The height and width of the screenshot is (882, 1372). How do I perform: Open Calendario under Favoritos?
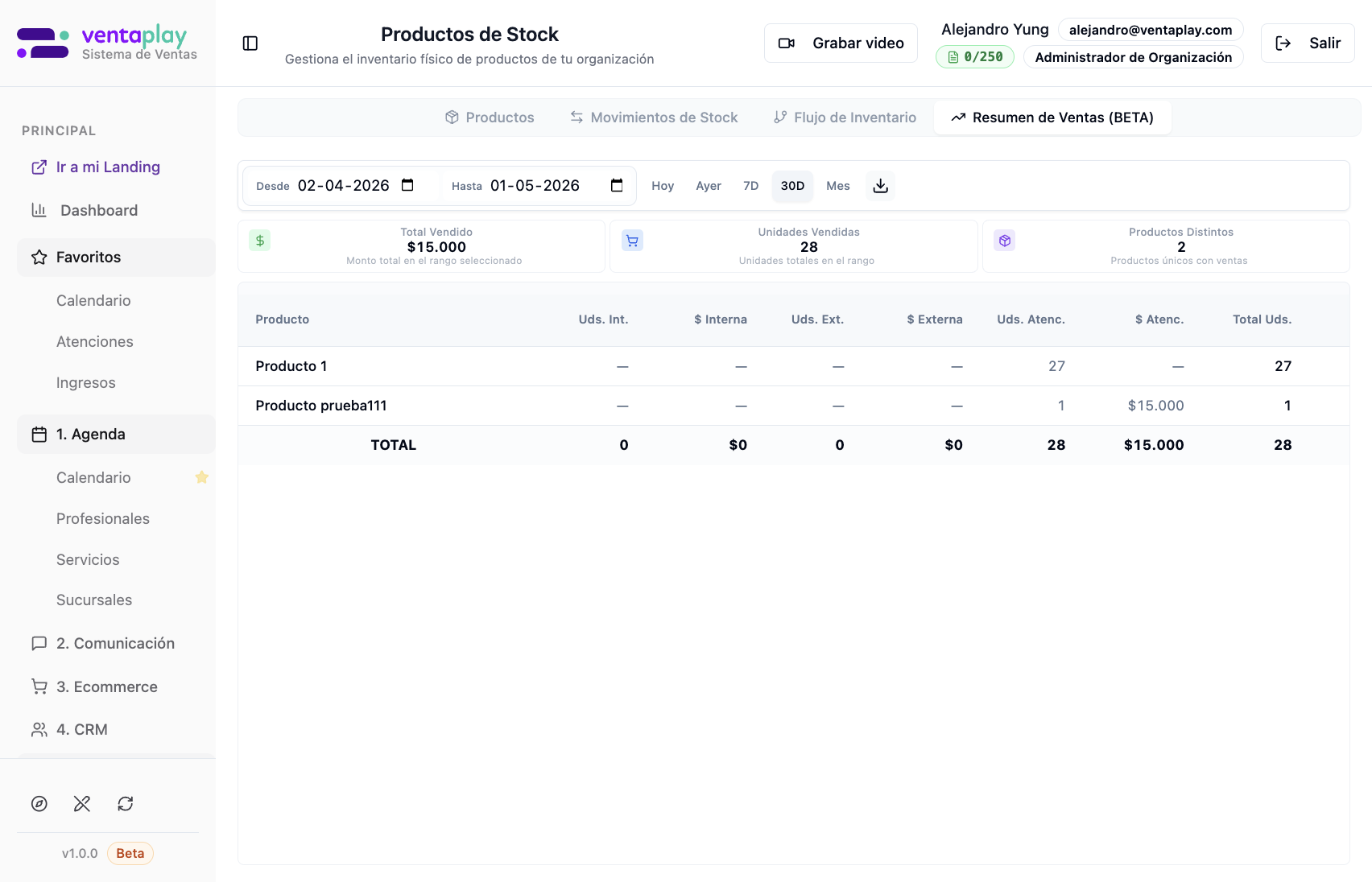tap(93, 301)
